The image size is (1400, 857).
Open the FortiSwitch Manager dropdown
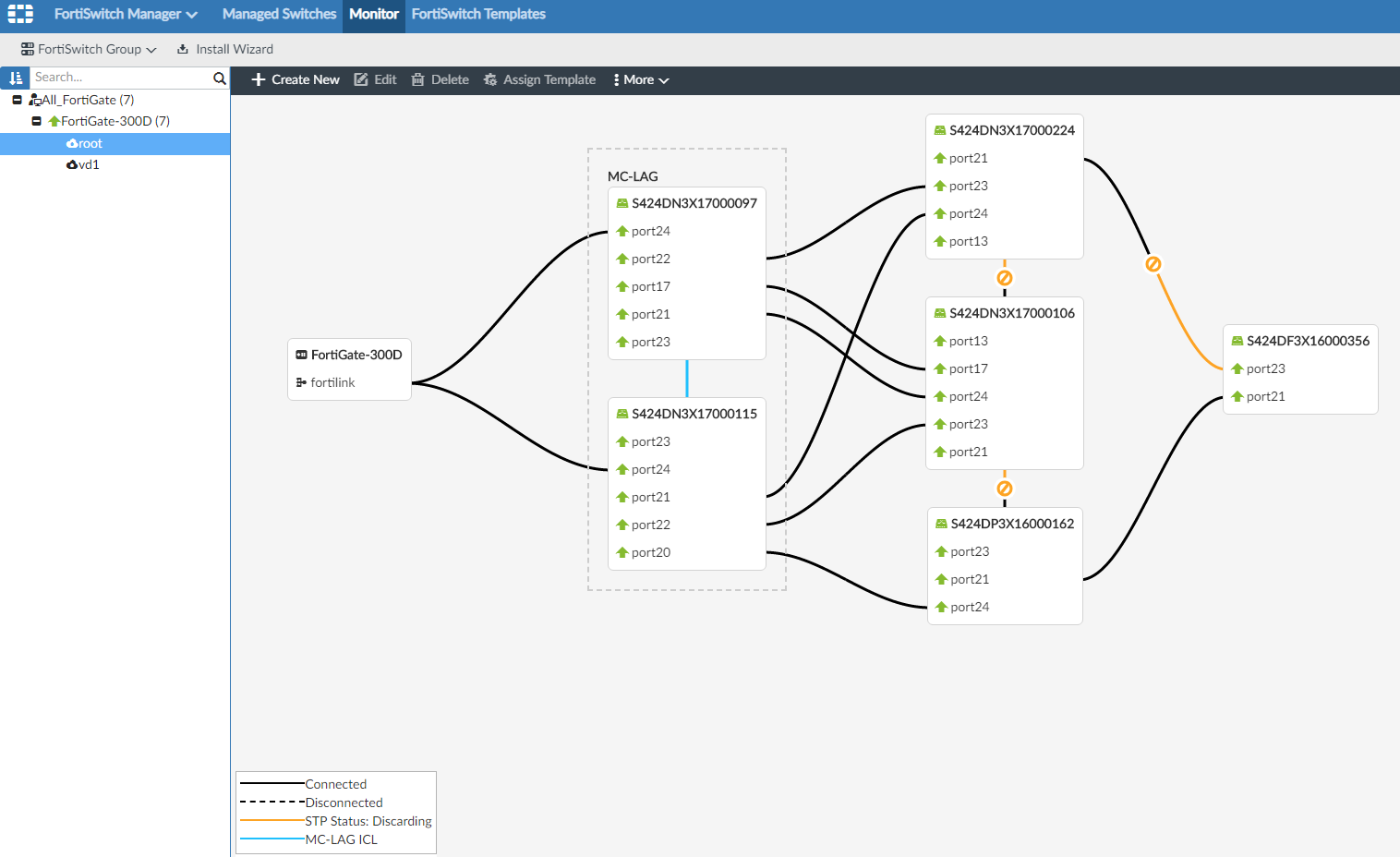click(126, 14)
